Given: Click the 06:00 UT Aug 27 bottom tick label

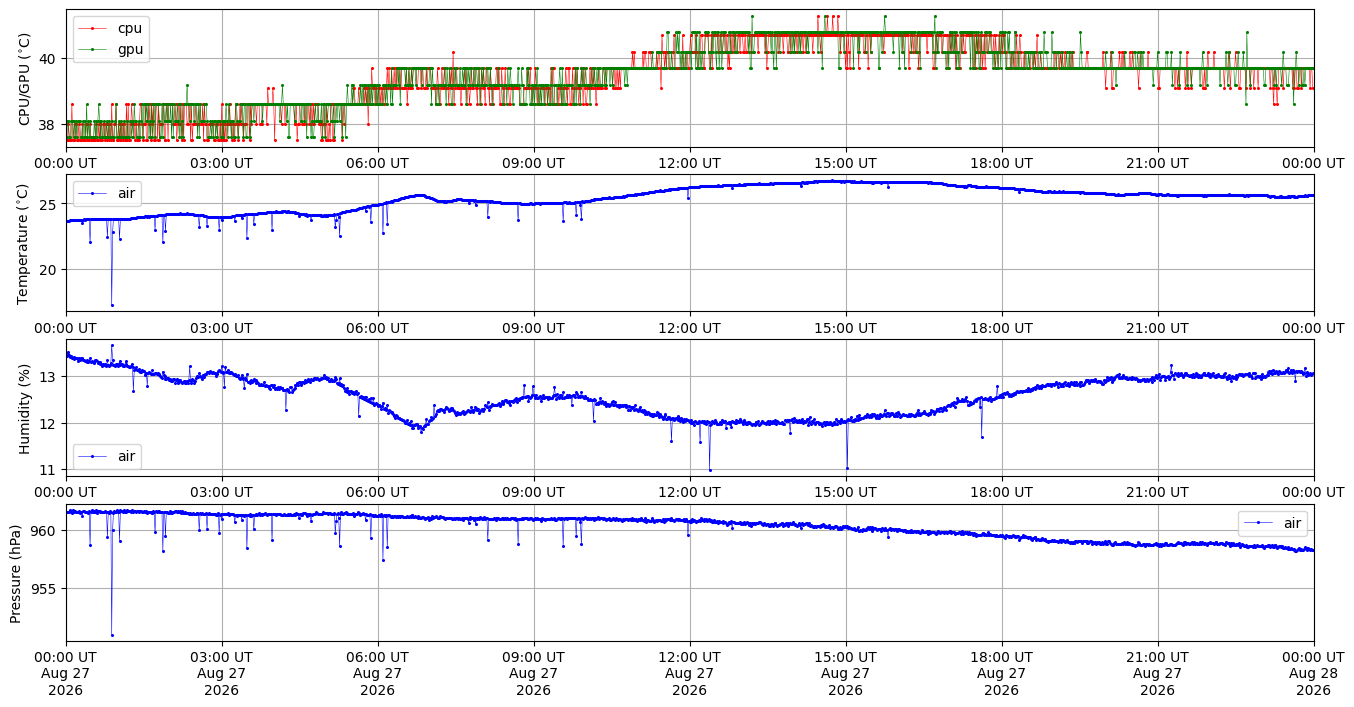Looking at the screenshot, I should [x=378, y=676].
